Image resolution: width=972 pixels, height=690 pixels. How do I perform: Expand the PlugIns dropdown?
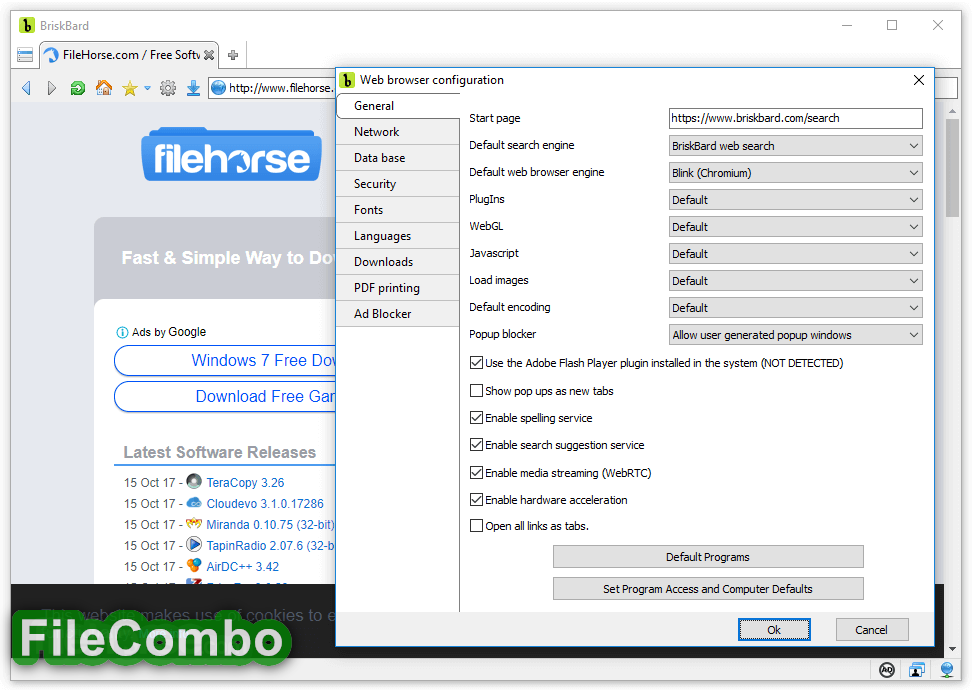[x=795, y=200]
